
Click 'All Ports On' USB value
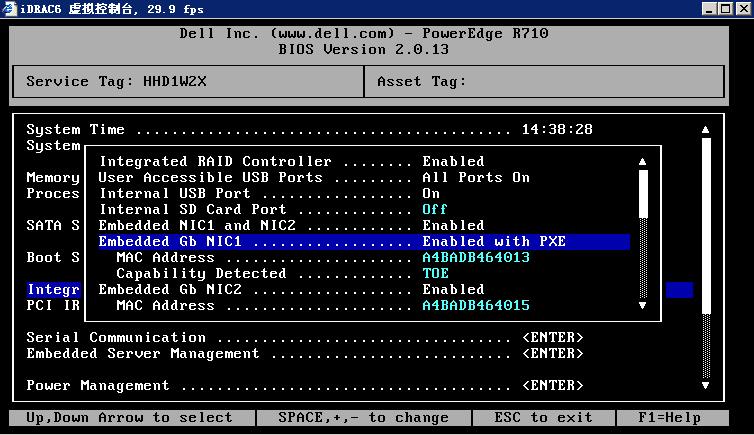[x=476, y=177]
